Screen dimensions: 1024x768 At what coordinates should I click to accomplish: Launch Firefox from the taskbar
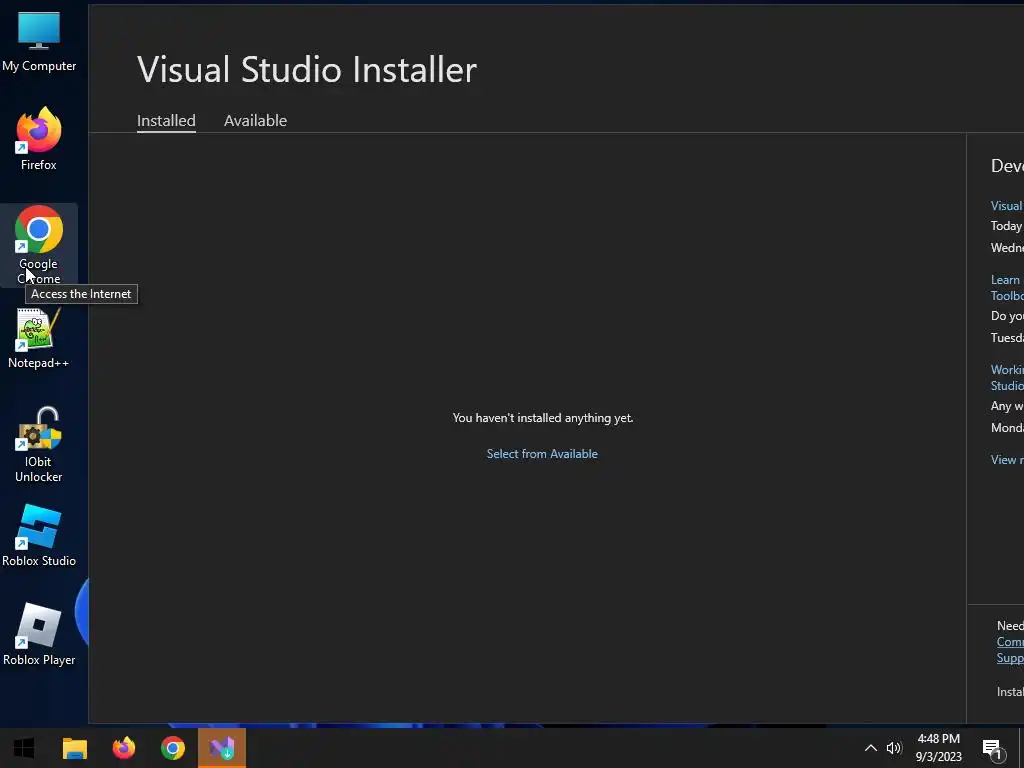click(x=123, y=748)
